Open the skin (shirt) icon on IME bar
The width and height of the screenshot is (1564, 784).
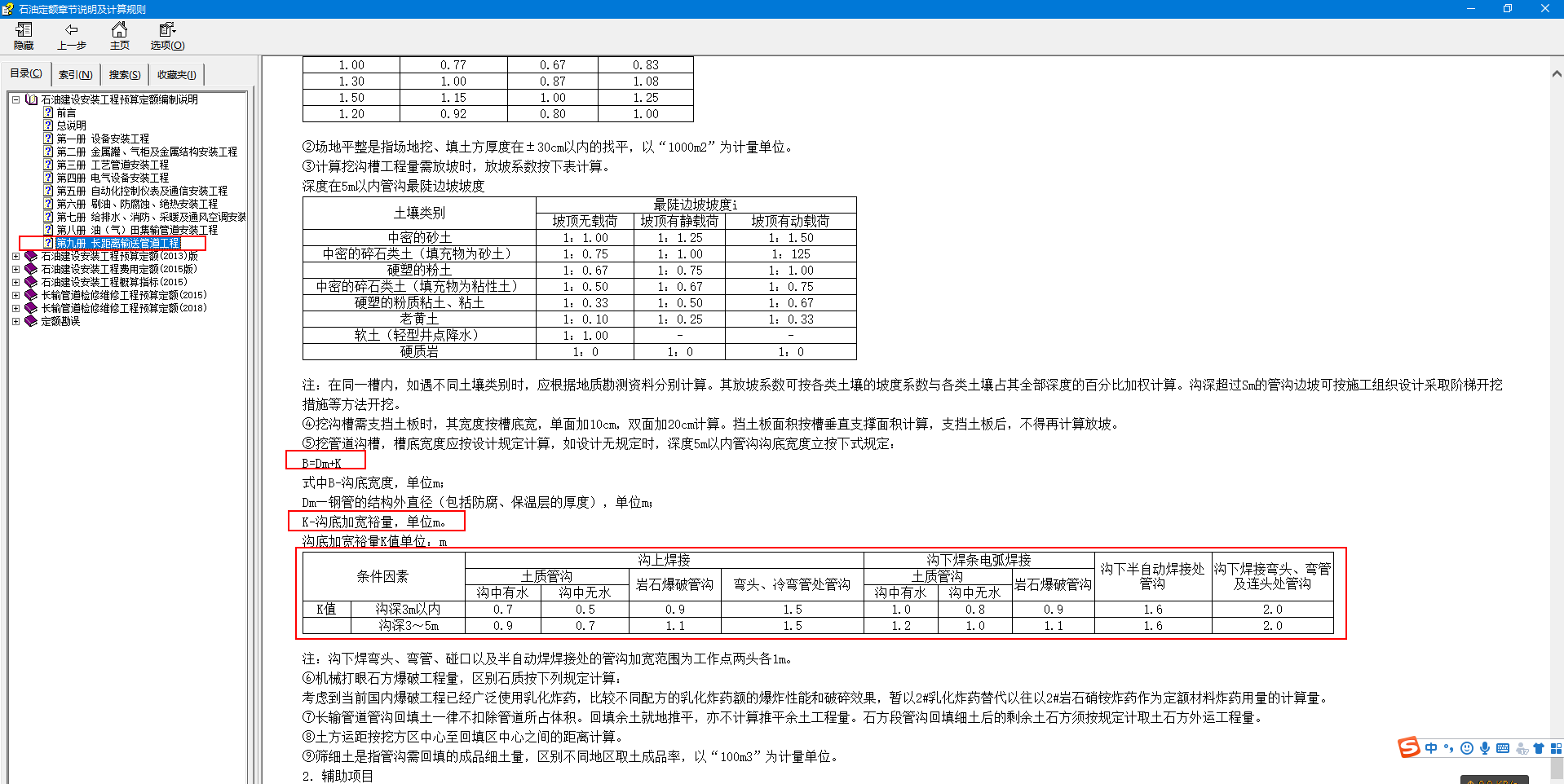pos(1539,748)
